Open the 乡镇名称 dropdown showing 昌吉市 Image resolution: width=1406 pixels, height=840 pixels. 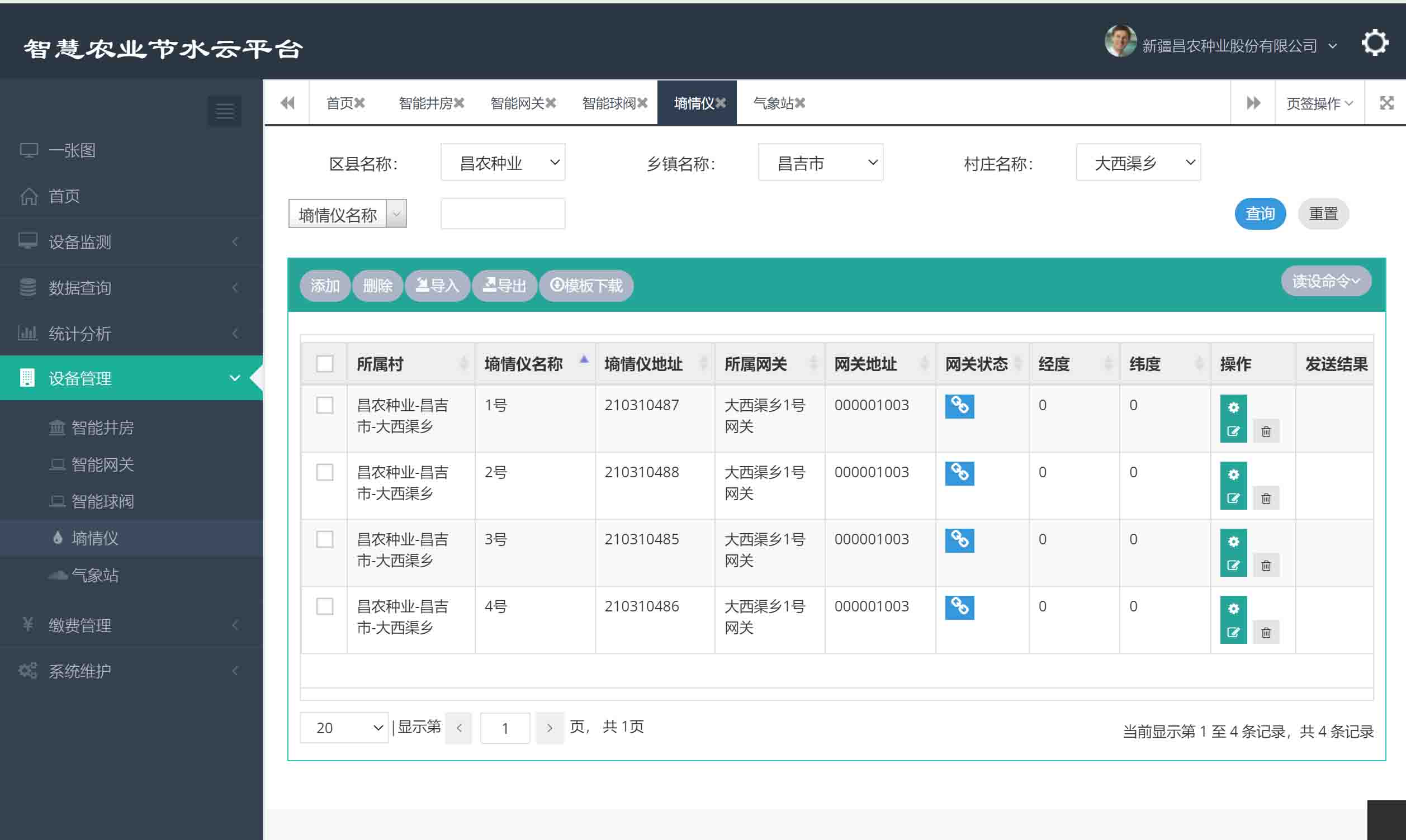pos(820,163)
